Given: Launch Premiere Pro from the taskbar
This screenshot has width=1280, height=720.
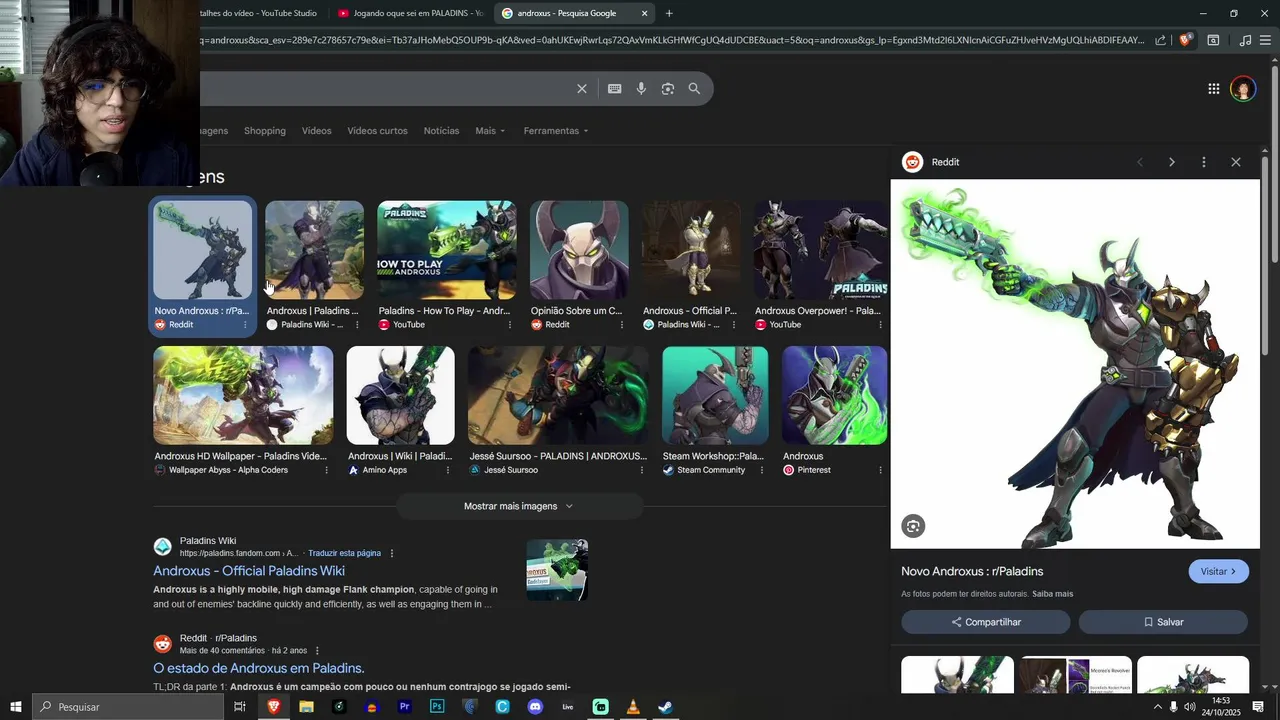Looking at the screenshot, I should tap(405, 707).
